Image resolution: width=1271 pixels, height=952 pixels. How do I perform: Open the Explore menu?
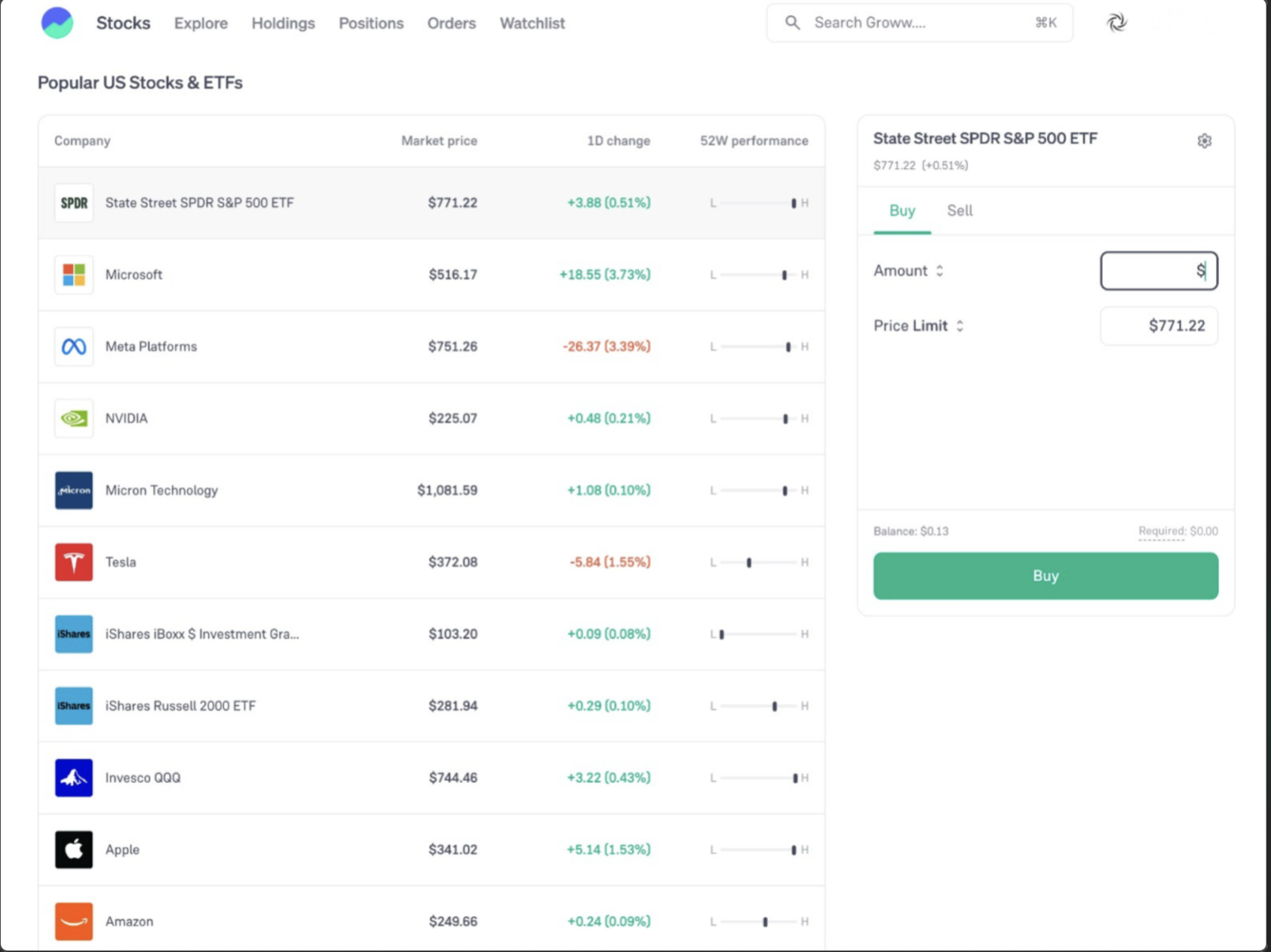coord(201,24)
